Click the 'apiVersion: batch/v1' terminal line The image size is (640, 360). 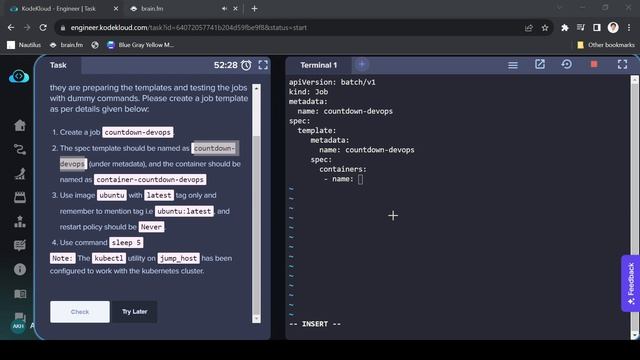pos(332,82)
